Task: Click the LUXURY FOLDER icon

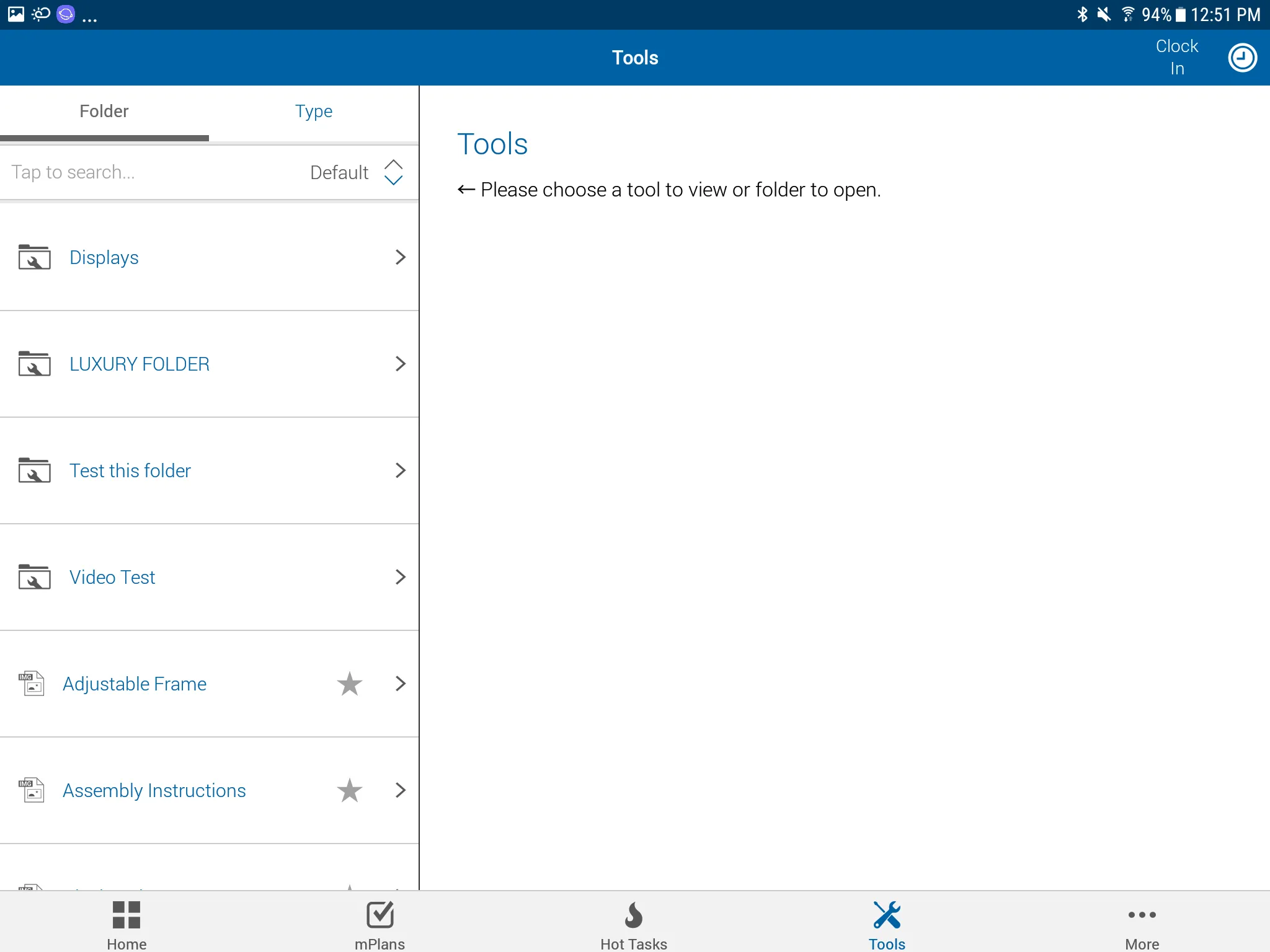Action: (x=34, y=364)
